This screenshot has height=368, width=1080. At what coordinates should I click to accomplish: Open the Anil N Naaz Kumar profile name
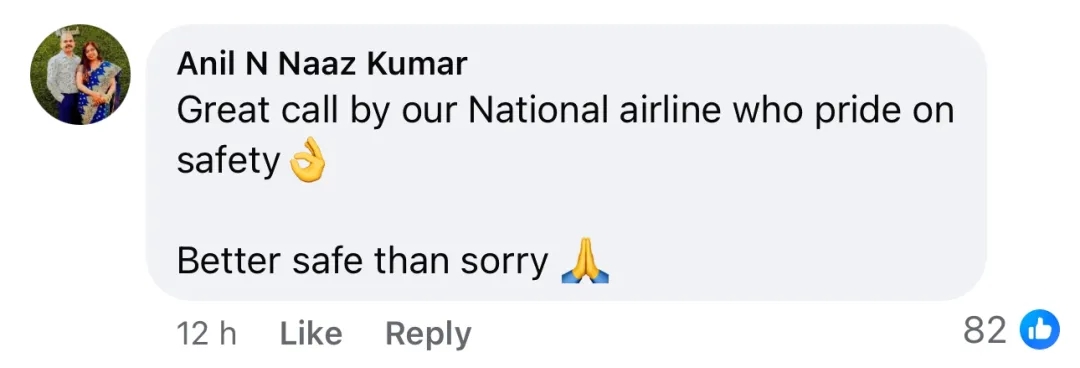322,65
